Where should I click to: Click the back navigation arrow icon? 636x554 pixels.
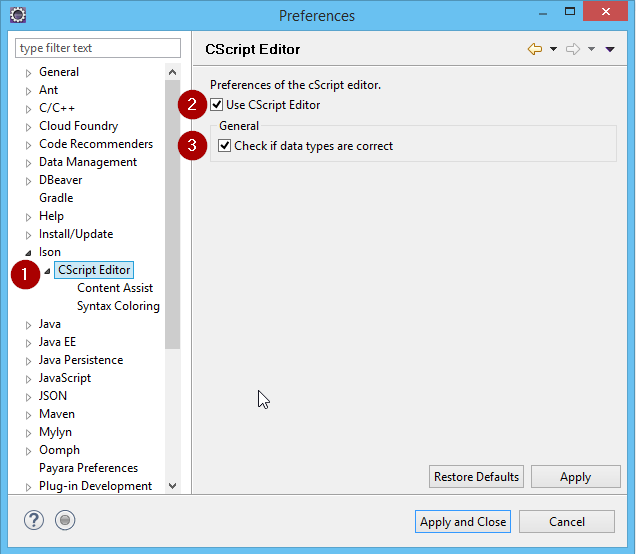pyautogui.click(x=535, y=49)
